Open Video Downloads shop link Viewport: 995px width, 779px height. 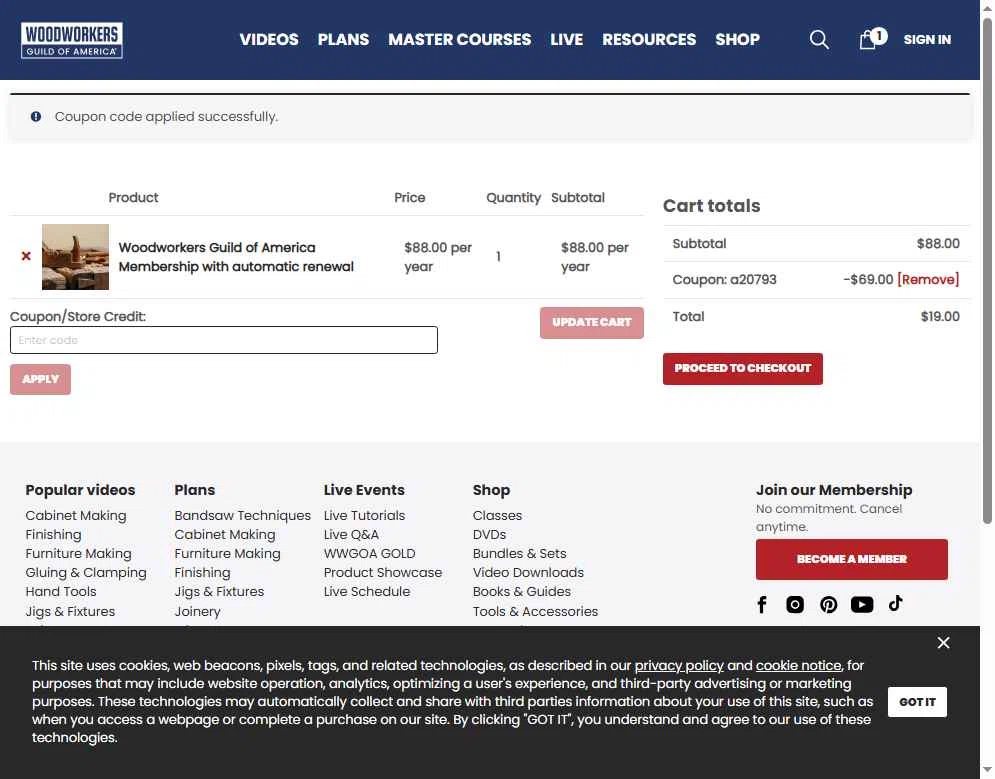click(x=528, y=572)
